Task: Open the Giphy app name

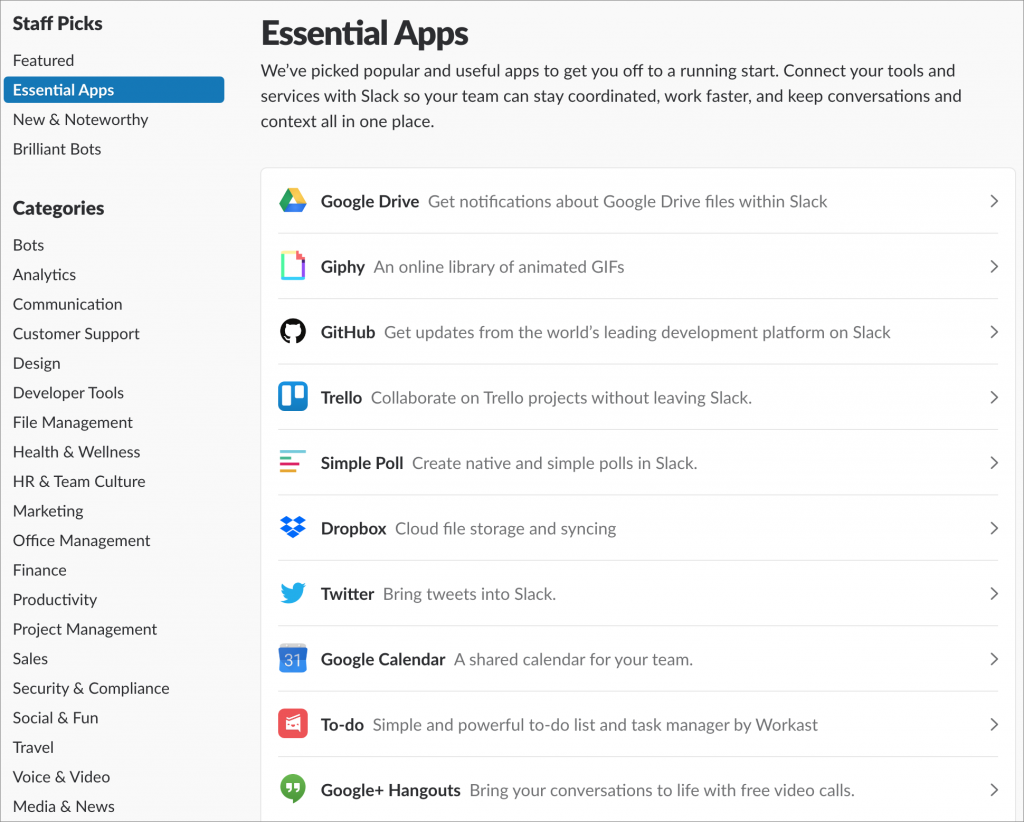Action: (x=342, y=267)
